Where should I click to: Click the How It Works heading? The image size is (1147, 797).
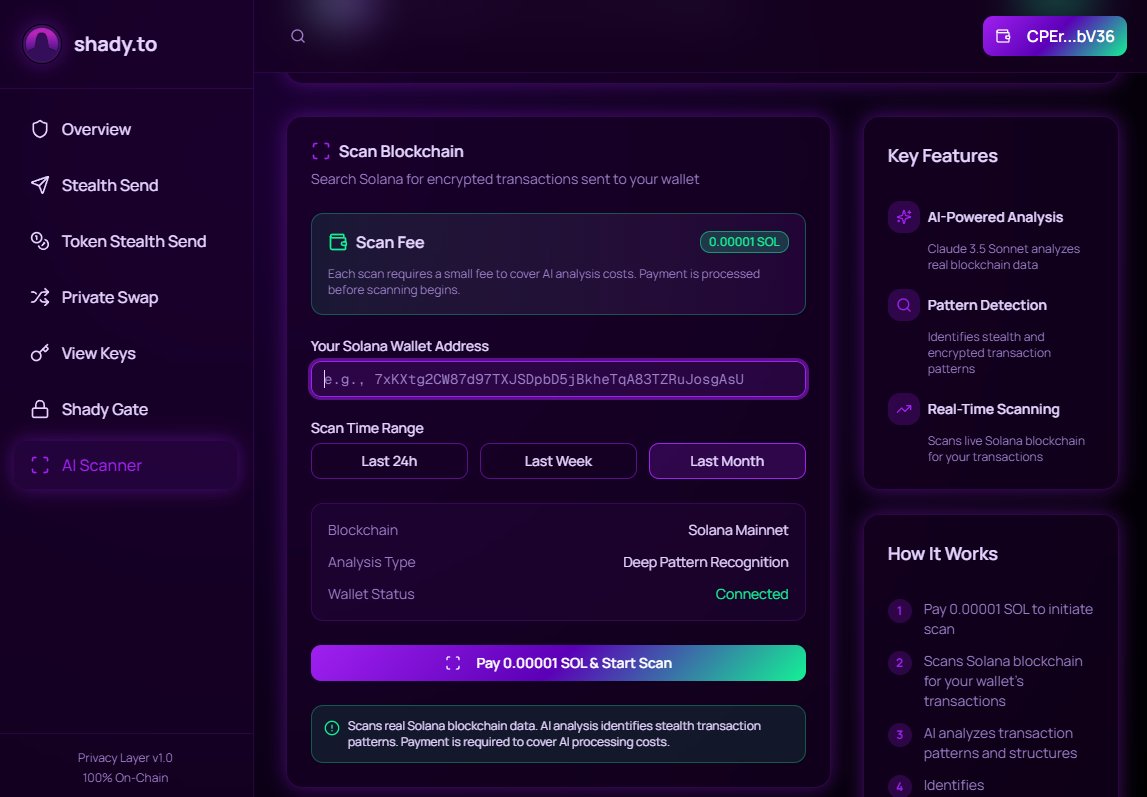[942, 554]
